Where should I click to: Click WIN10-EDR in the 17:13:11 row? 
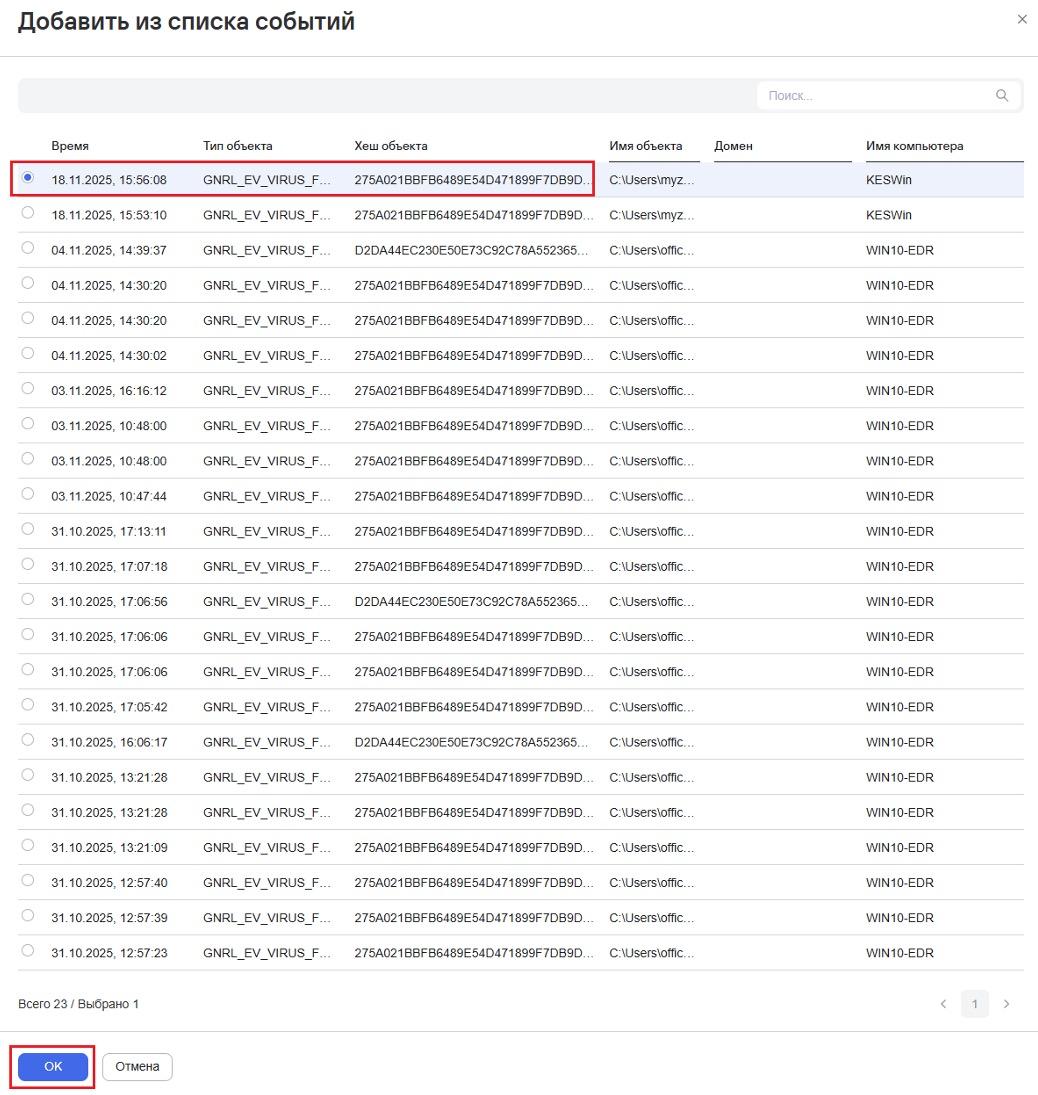click(x=900, y=531)
